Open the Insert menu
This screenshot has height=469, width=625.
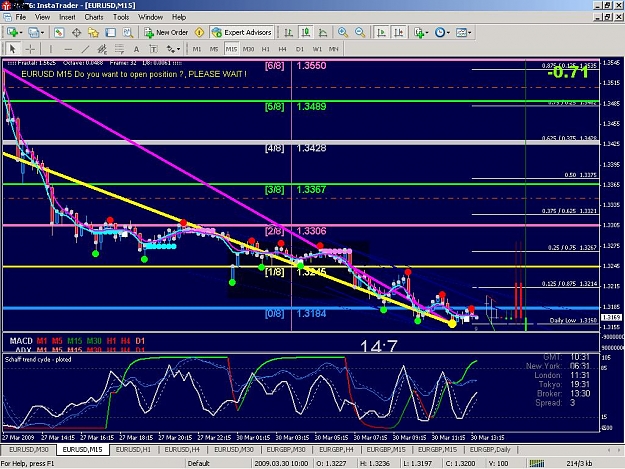click(x=67, y=17)
